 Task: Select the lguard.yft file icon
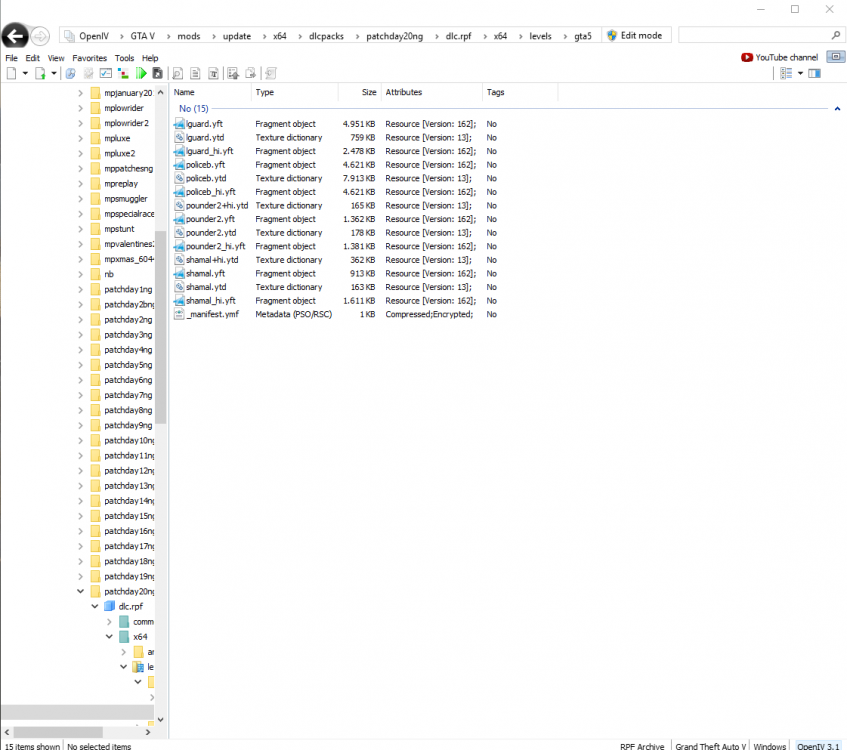point(179,124)
